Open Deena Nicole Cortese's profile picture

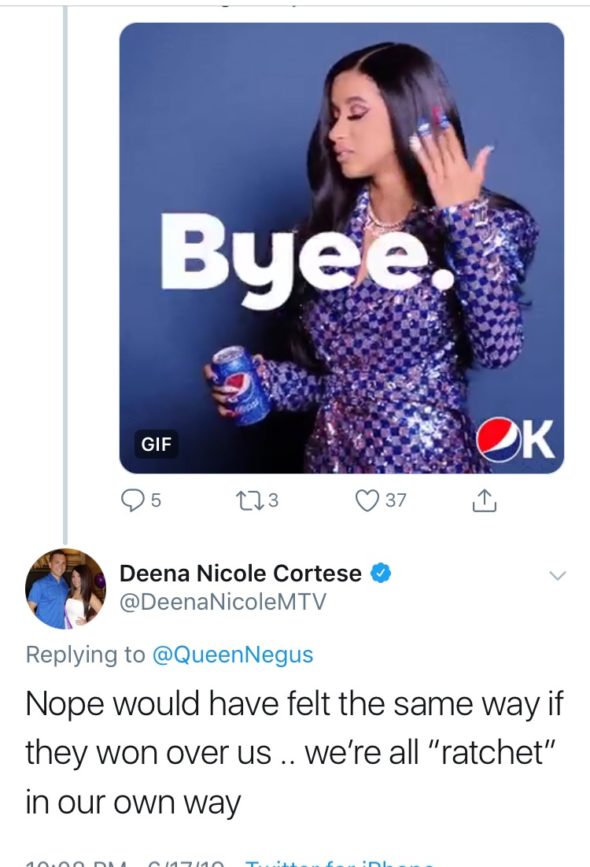pos(65,588)
